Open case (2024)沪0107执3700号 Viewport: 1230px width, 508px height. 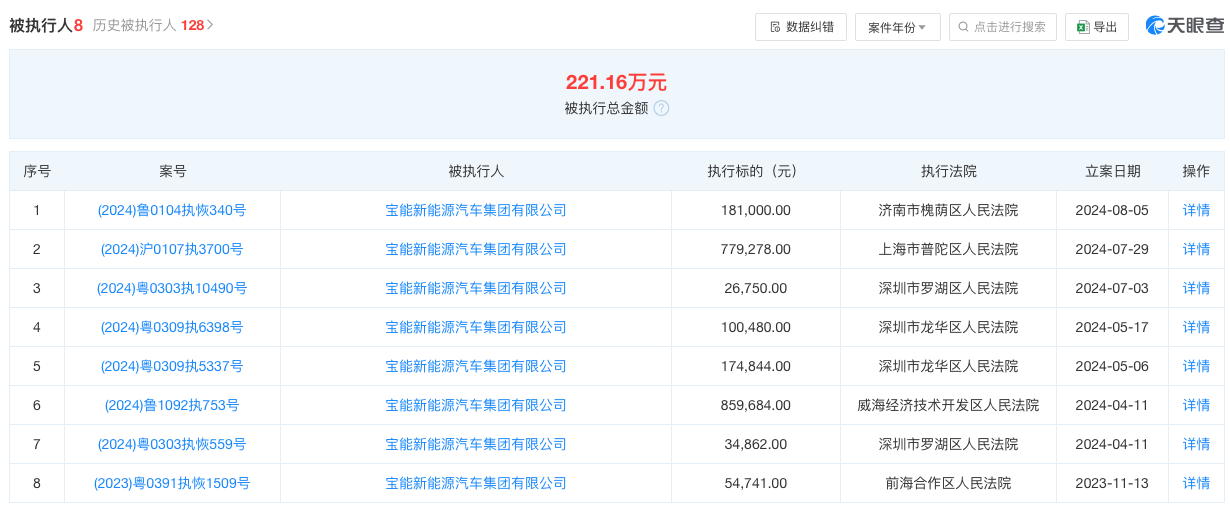click(172, 249)
